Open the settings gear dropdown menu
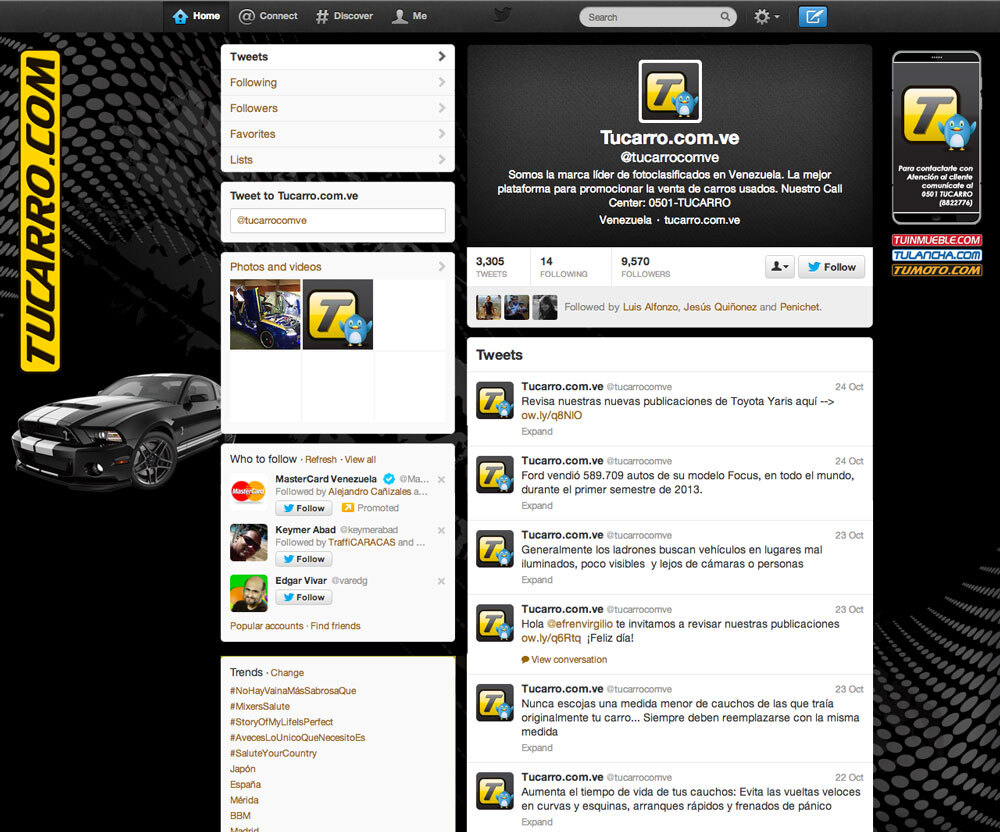The width and height of the screenshot is (1000, 832). tap(768, 16)
